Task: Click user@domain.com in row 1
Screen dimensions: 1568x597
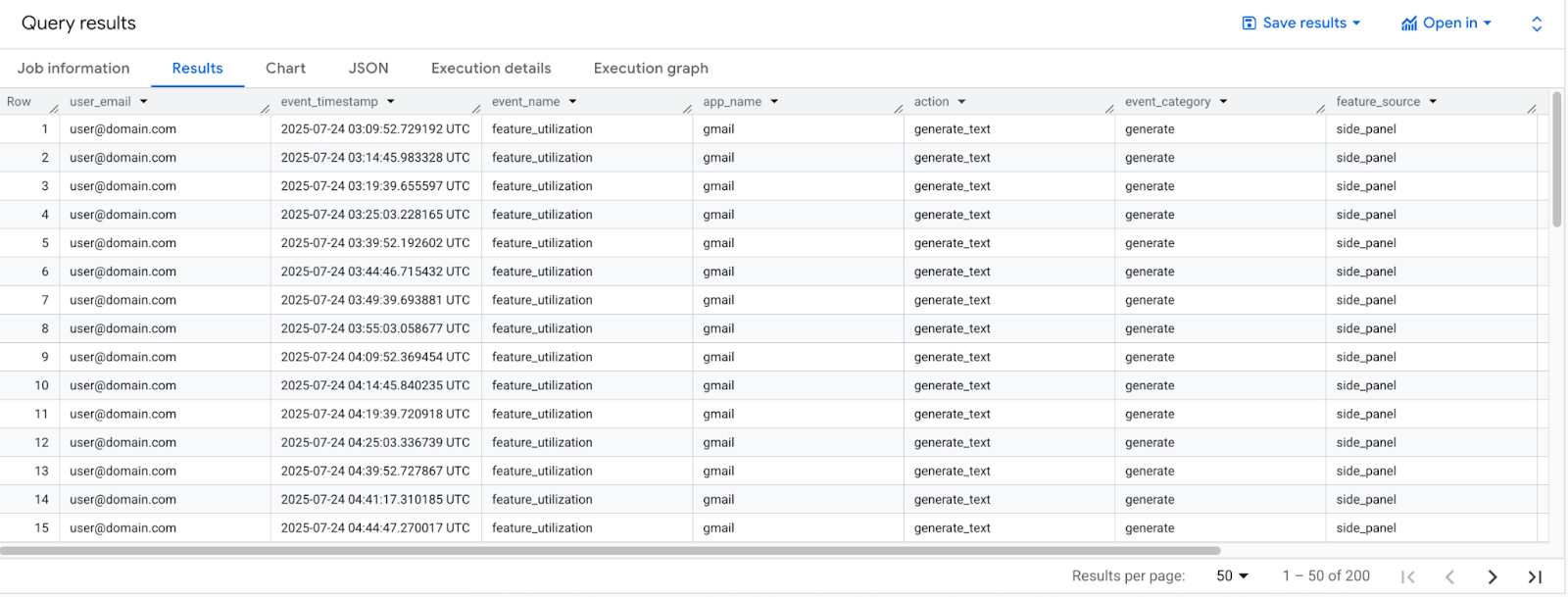Action: [x=122, y=129]
